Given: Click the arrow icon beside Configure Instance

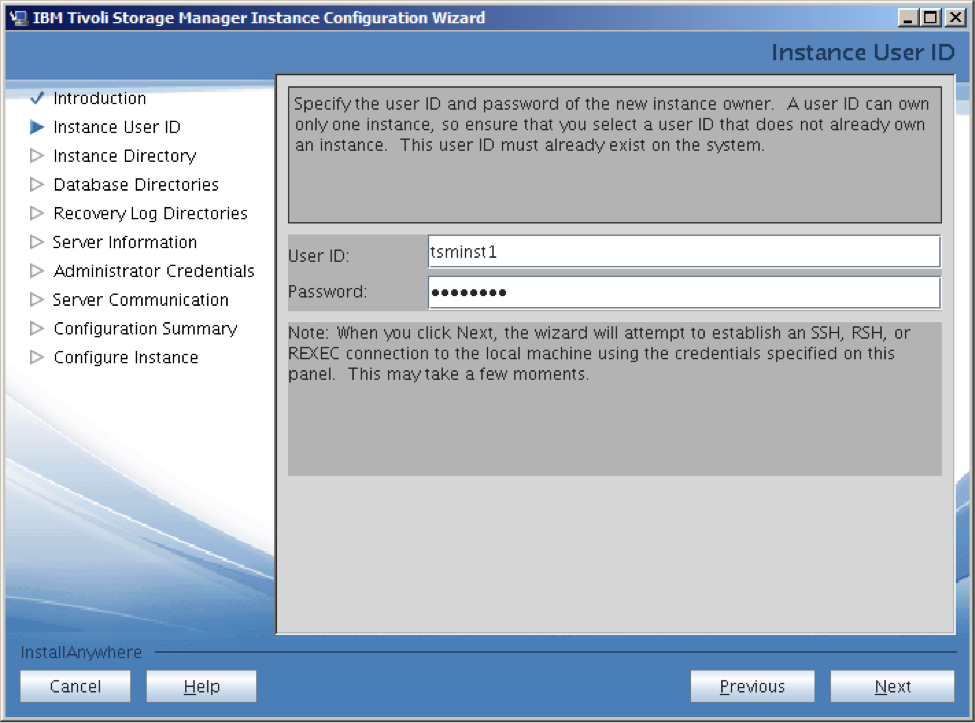Looking at the screenshot, I should coord(37,357).
